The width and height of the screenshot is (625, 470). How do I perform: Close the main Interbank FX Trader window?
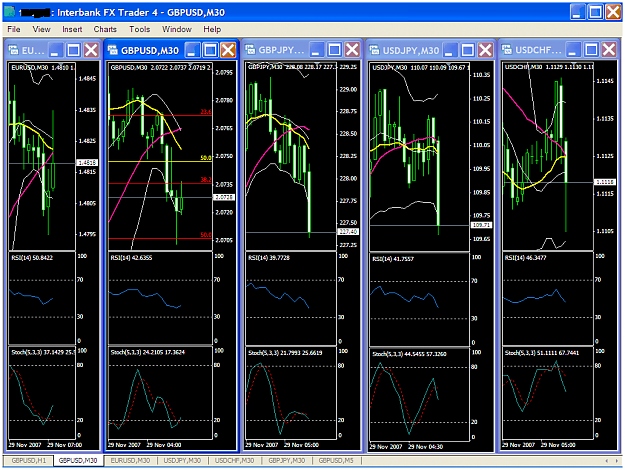tap(613, 12)
